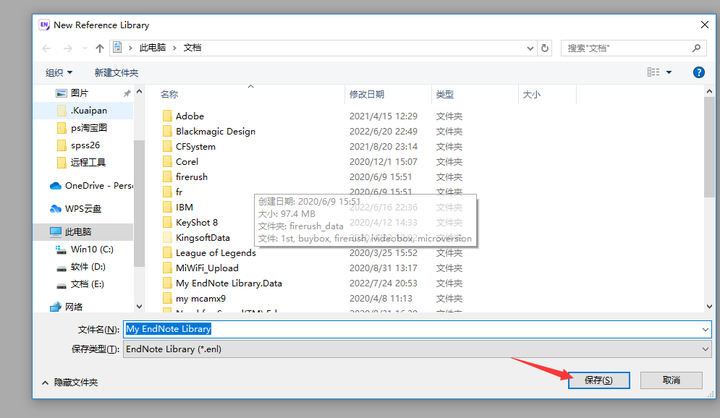This screenshot has width=720, height=418.
Task: Select the KeyShot 8 folder
Action: tap(197, 222)
